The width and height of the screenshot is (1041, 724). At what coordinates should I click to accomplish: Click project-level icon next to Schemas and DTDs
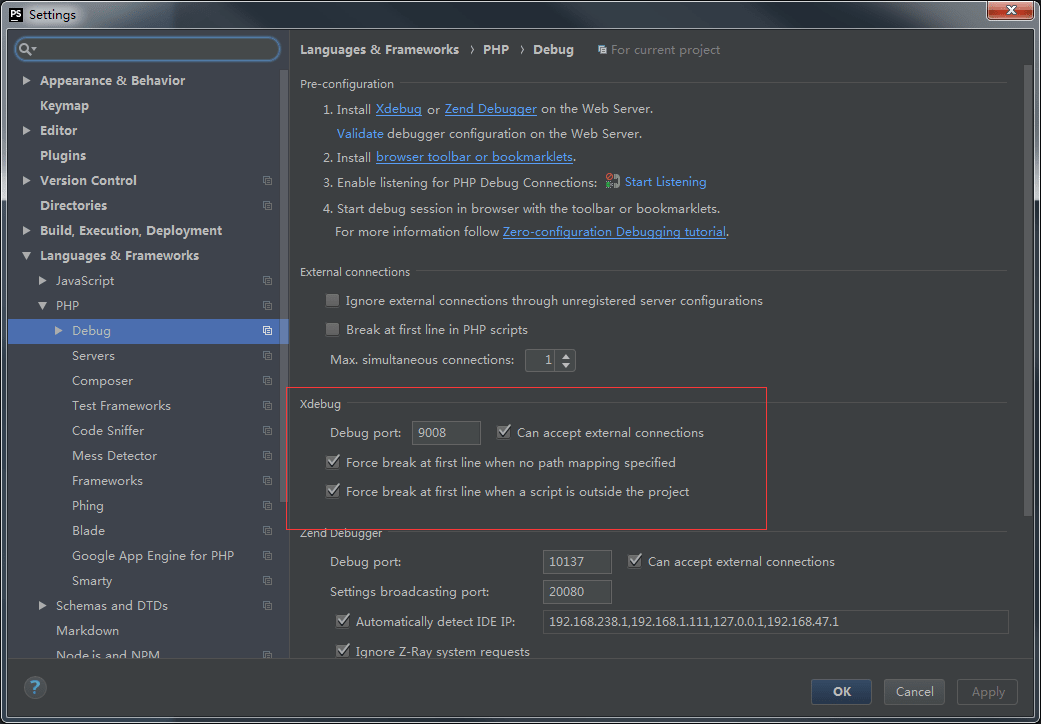coord(268,606)
